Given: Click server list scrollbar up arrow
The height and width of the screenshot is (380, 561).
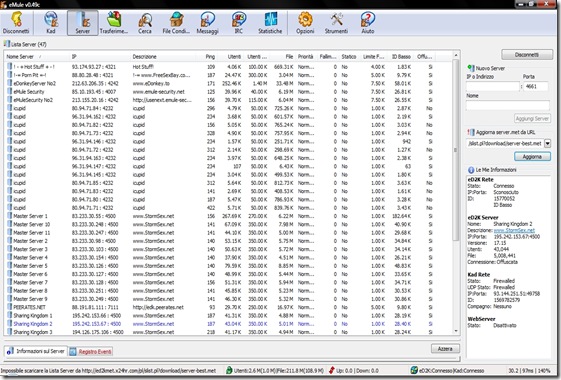Looking at the screenshot, I should [x=456, y=55].
